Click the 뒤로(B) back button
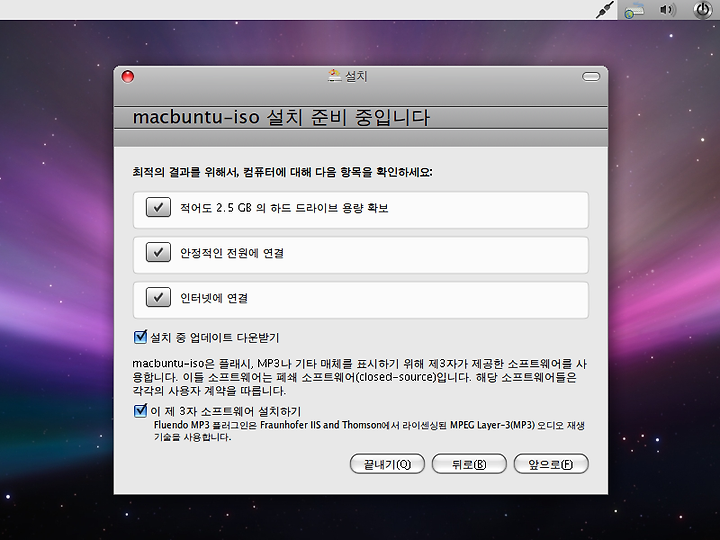Image resolution: width=720 pixels, height=540 pixels. 469,464
